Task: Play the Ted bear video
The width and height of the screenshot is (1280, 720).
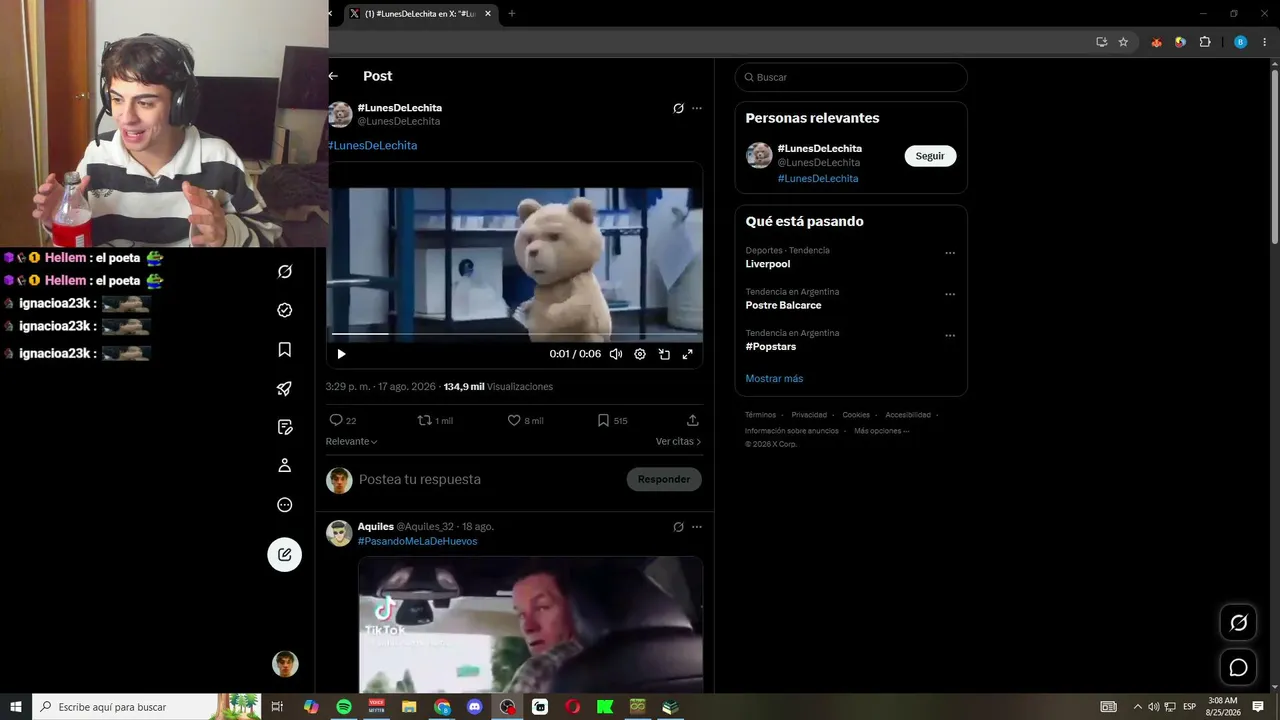Action: coord(341,354)
